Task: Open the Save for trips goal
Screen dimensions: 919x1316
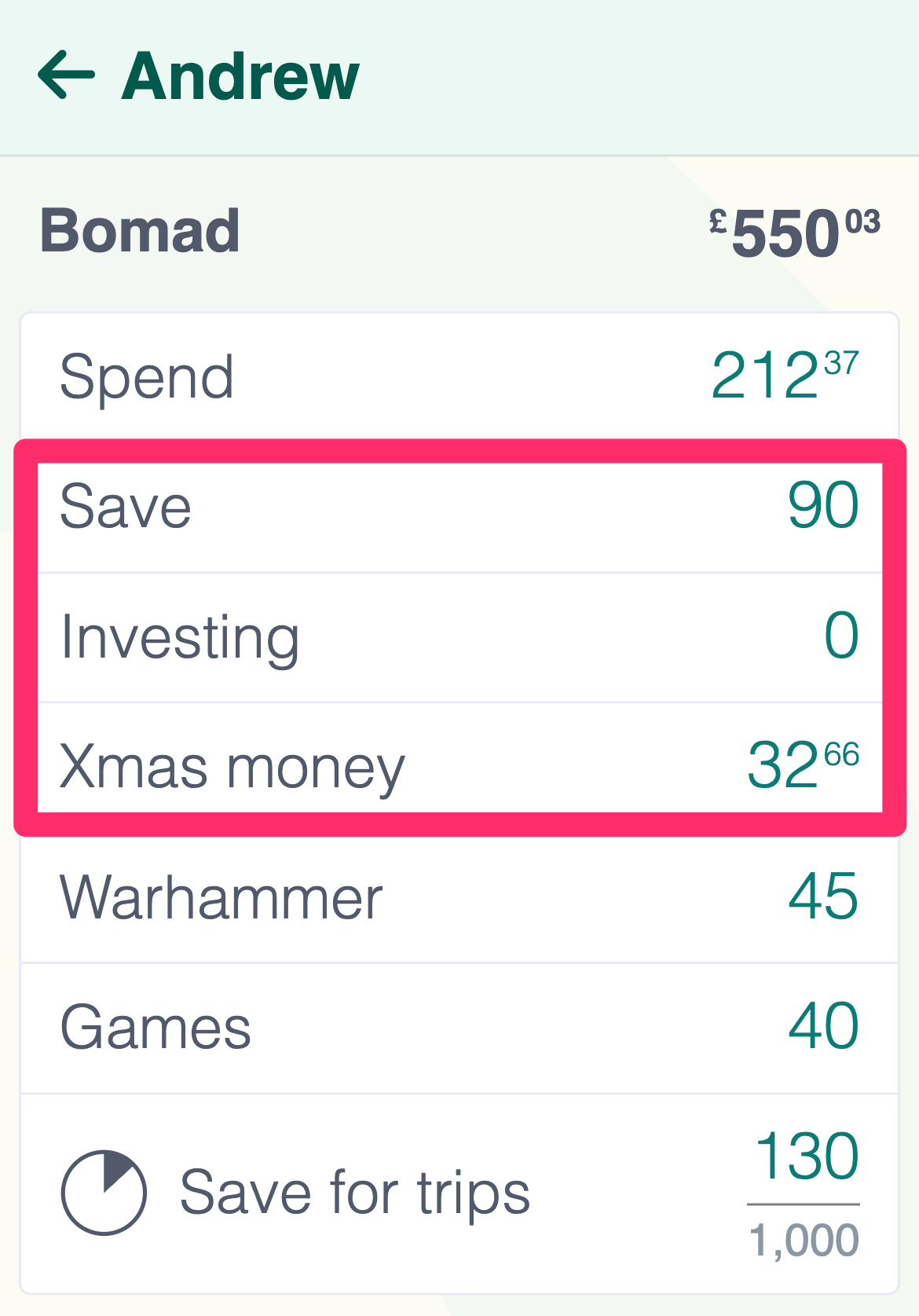Action: (459, 1193)
